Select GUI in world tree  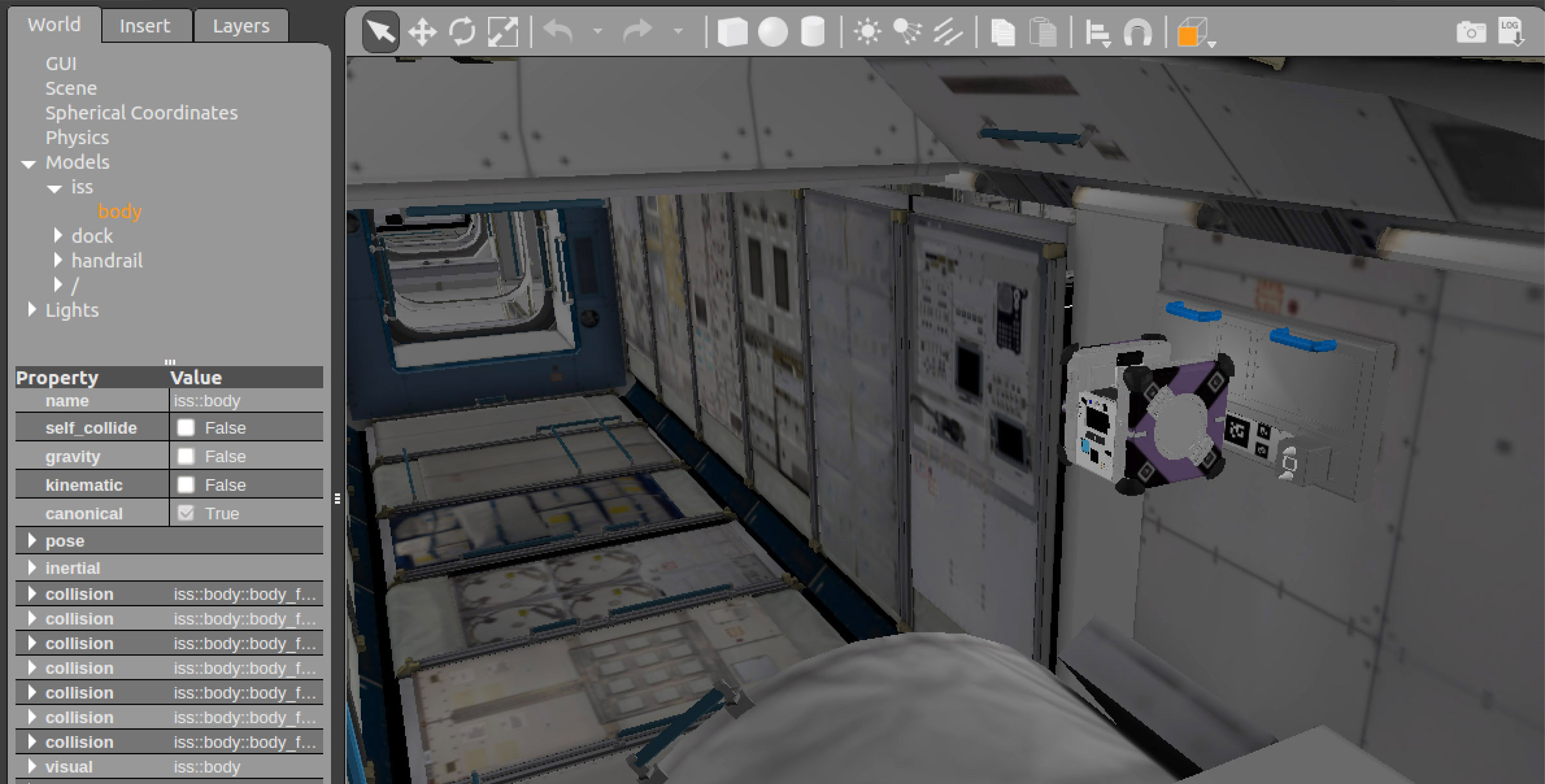point(61,64)
